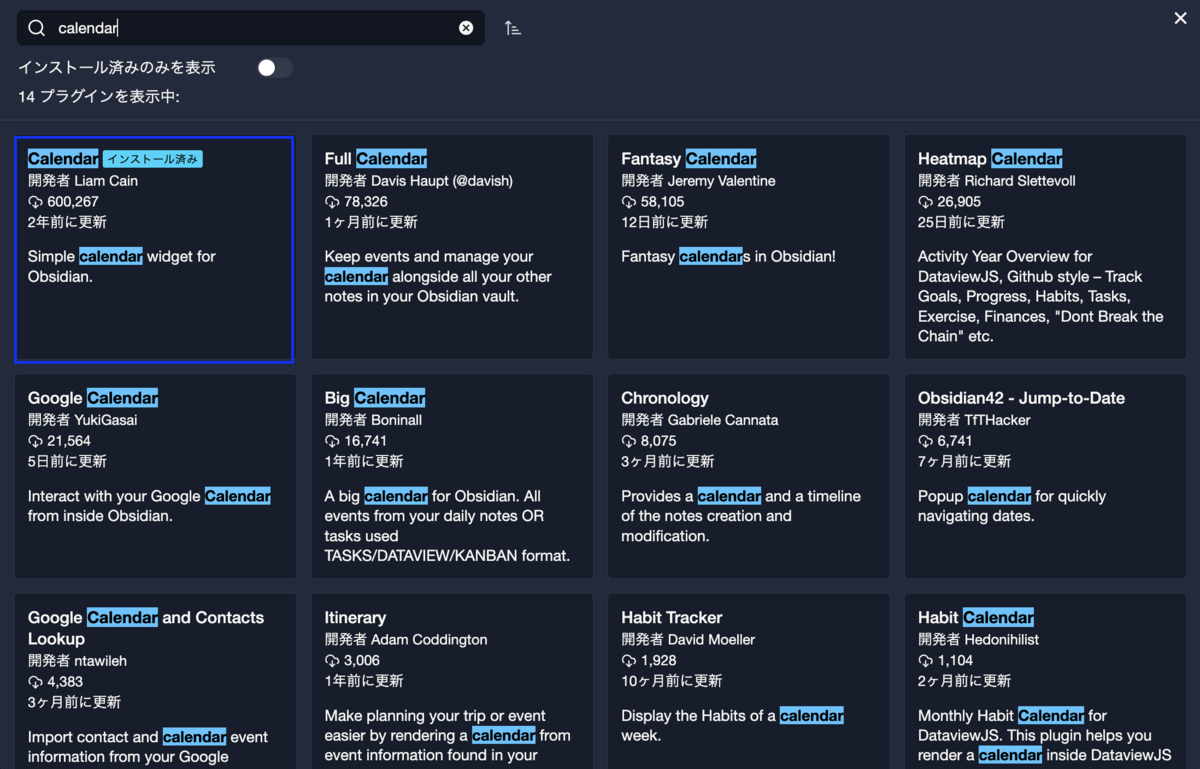Click download icon beside 16,741

(x=332, y=441)
